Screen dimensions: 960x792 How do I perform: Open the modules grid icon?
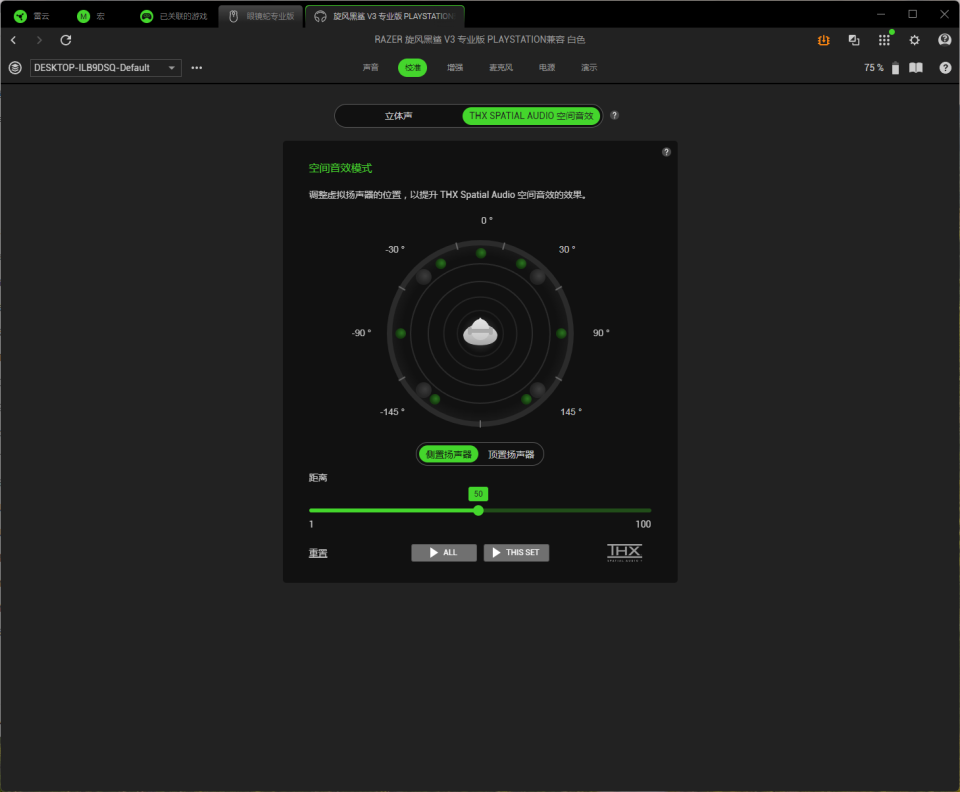coord(884,40)
